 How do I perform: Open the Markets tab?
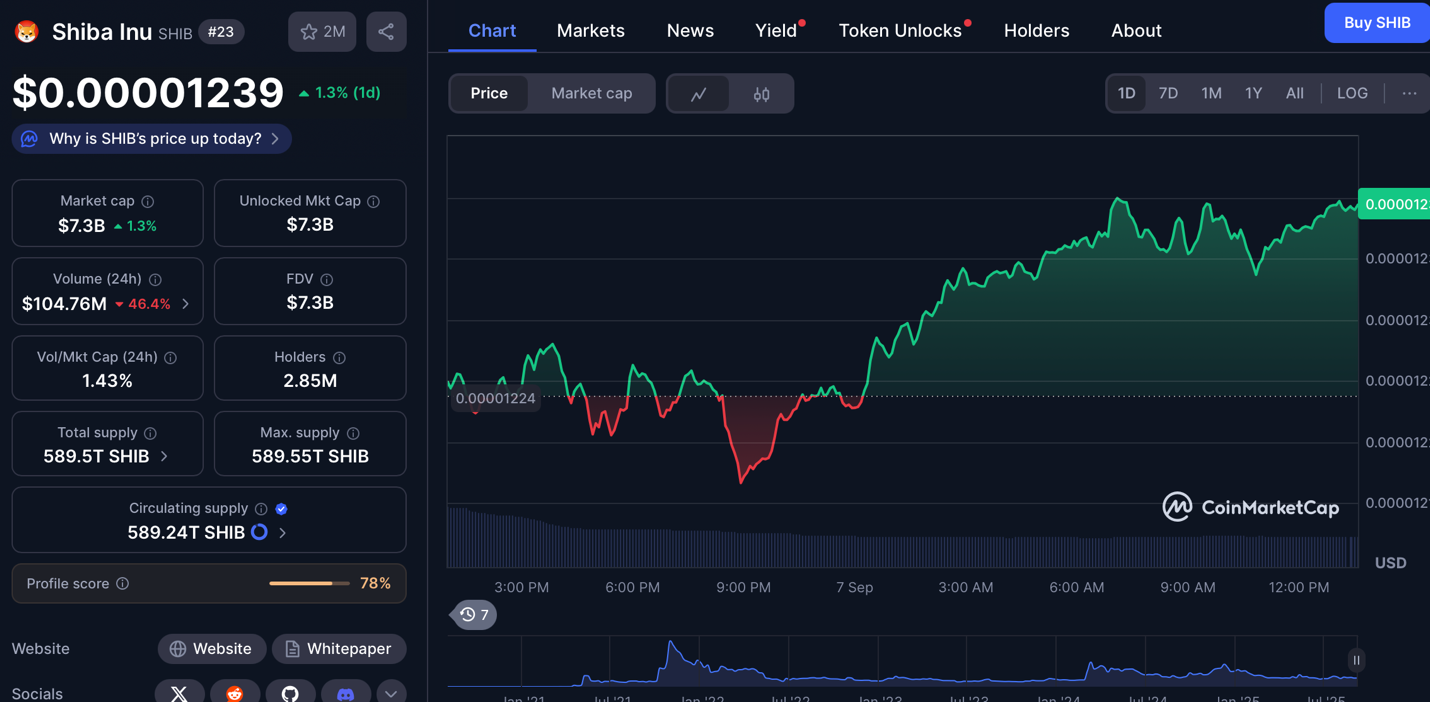(x=591, y=30)
